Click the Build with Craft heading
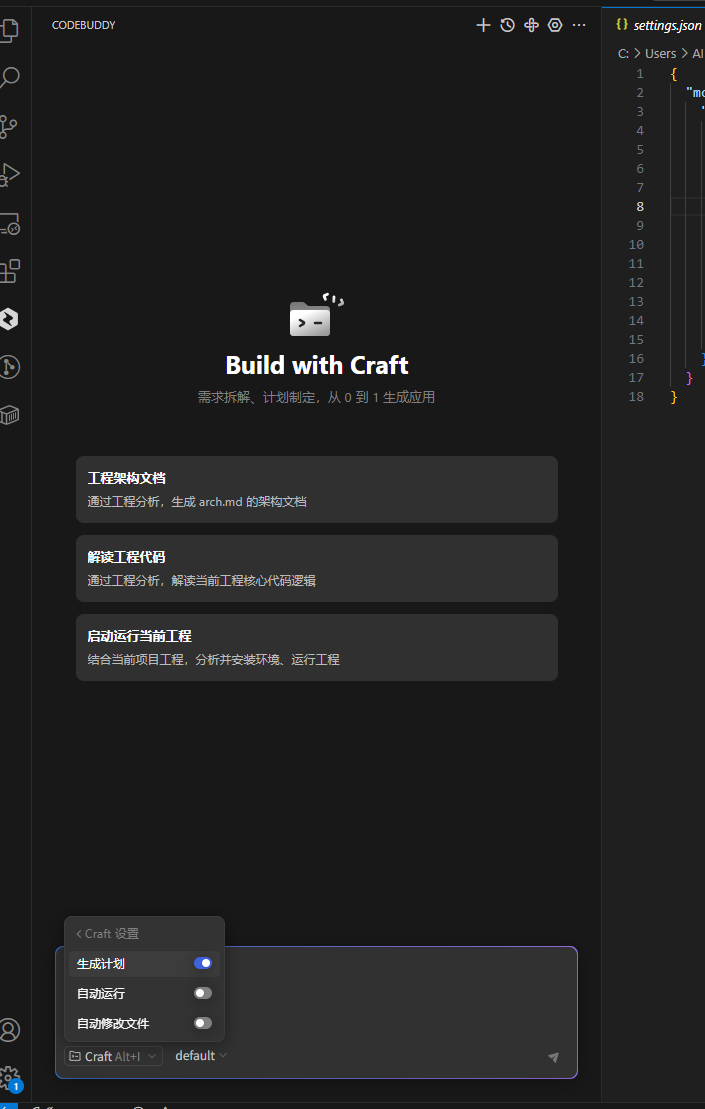The image size is (705, 1109). [317, 365]
